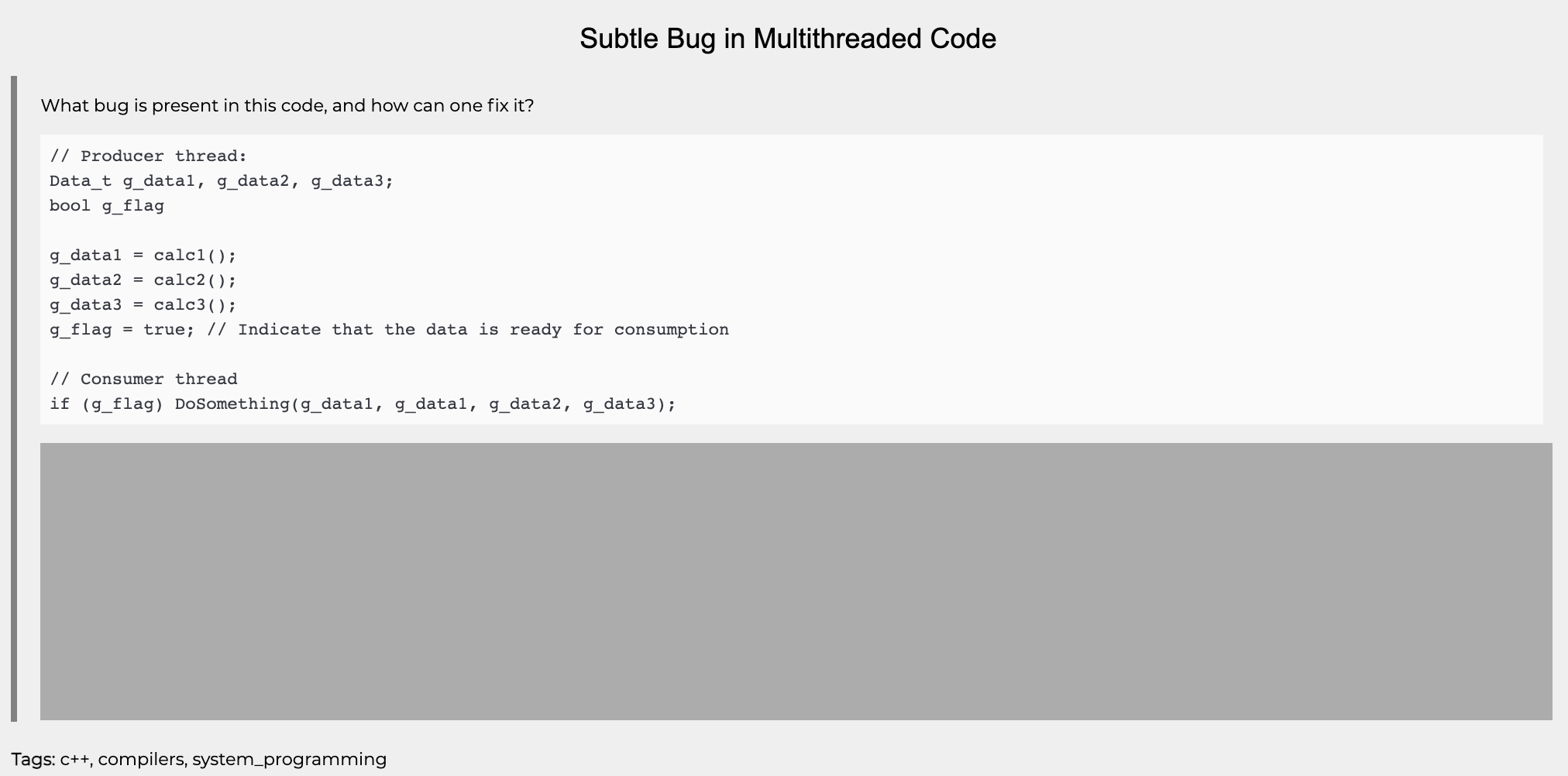This screenshot has height=776, width=1568.
Task: Click the g_data3 argument in DoSomething
Action: click(620, 404)
